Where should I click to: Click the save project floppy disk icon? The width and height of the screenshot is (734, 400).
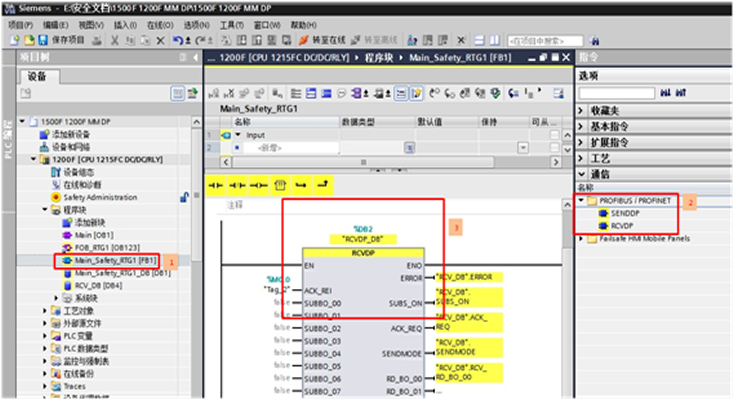click(43, 41)
